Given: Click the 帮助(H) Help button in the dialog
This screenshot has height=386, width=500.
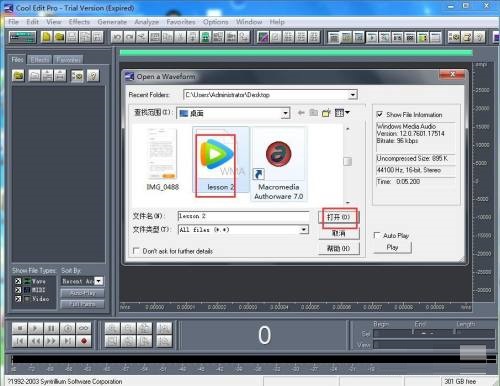Looking at the screenshot, I should [339, 248].
